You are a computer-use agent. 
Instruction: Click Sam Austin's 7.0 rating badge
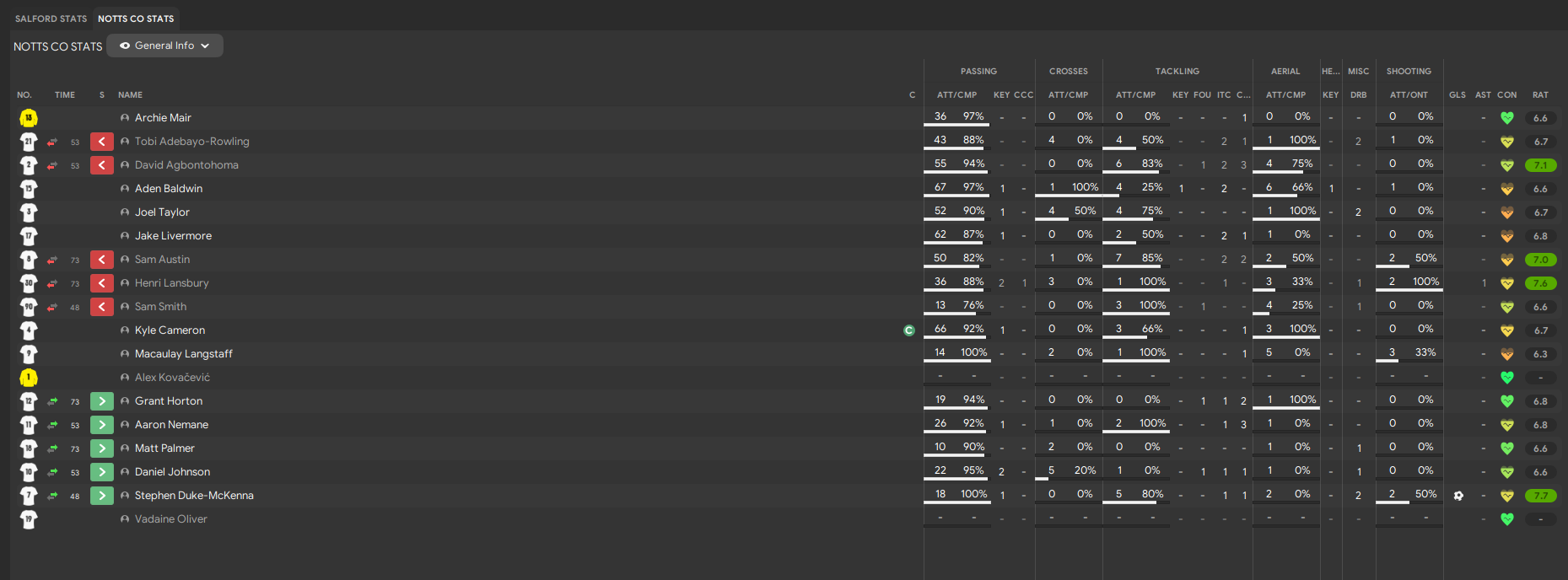pos(1540,260)
